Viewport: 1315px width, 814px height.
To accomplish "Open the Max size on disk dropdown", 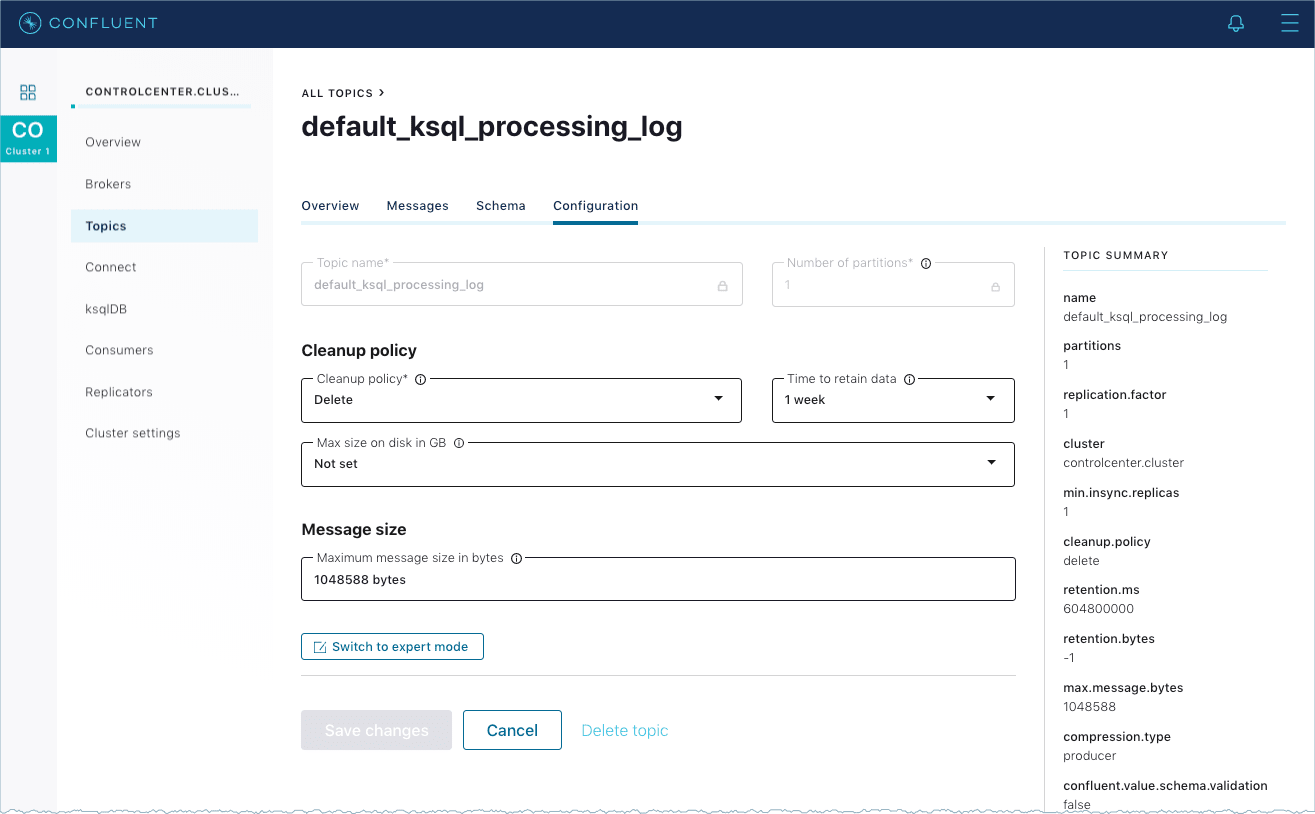I will click(658, 464).
